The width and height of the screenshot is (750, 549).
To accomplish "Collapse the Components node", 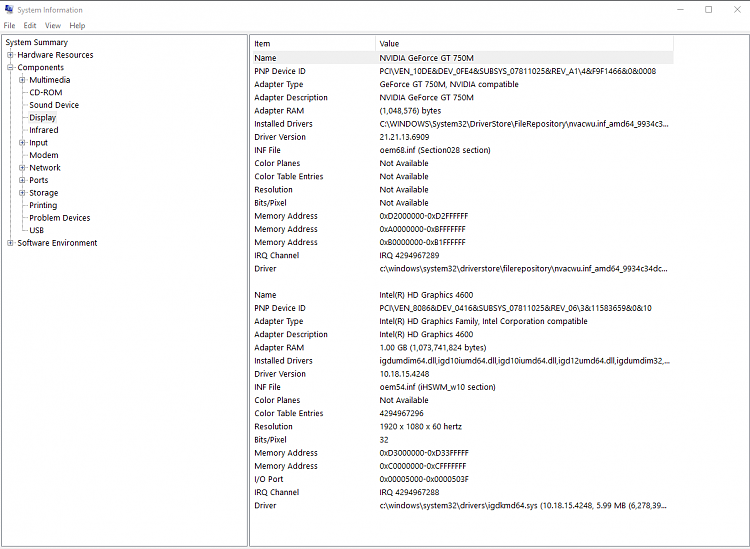I will pos(10,67).
